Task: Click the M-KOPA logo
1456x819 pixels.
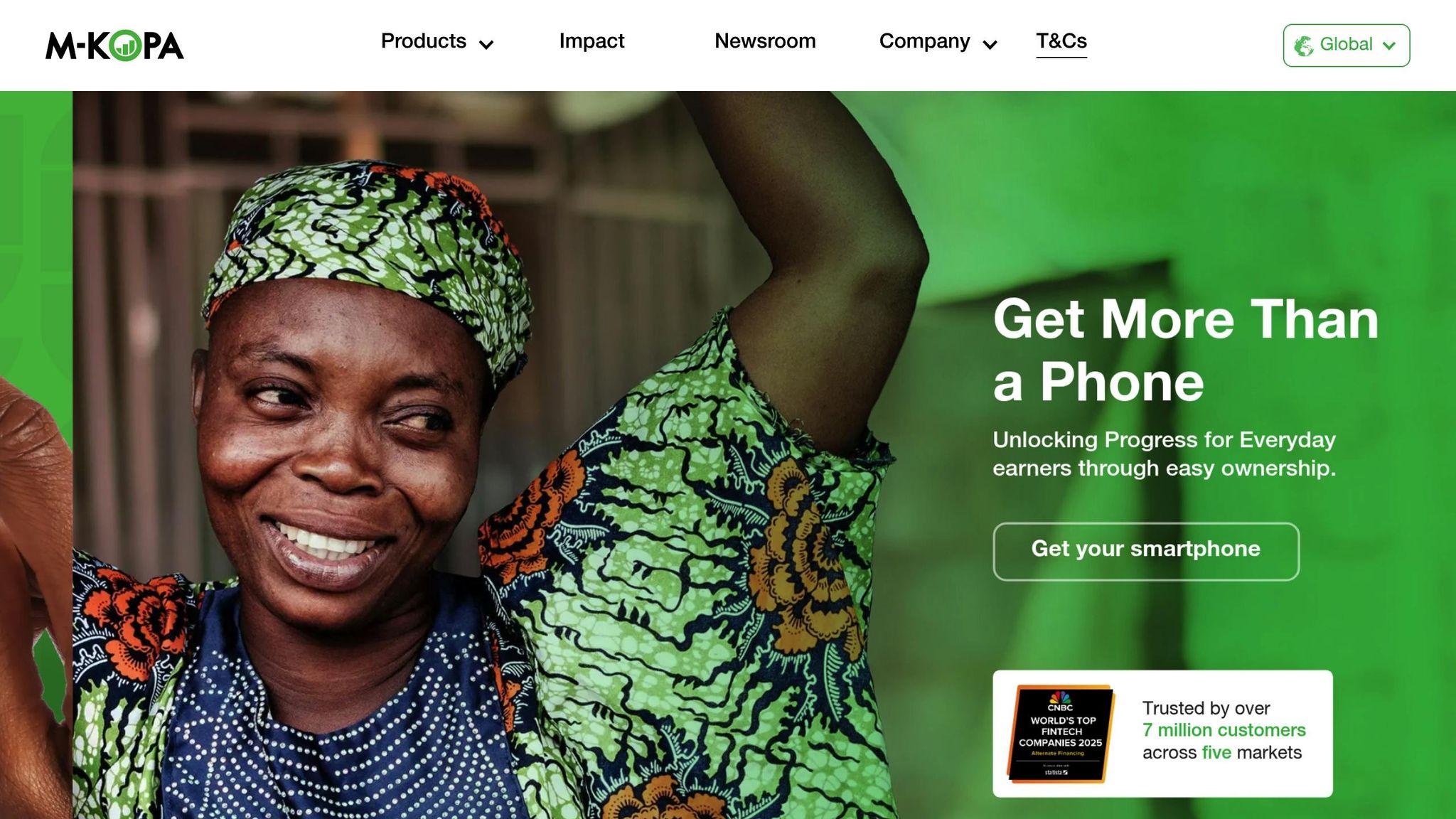Action: [x=114, y=45]
